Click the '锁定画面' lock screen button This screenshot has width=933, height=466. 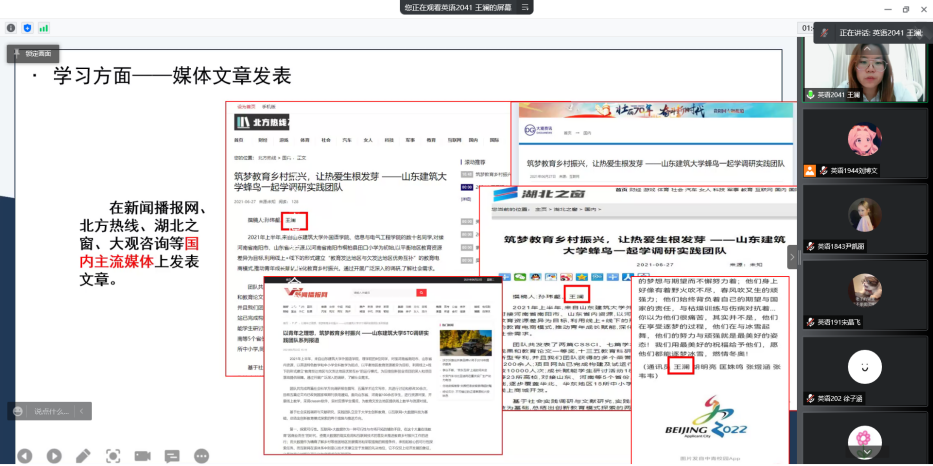[33, 54]
